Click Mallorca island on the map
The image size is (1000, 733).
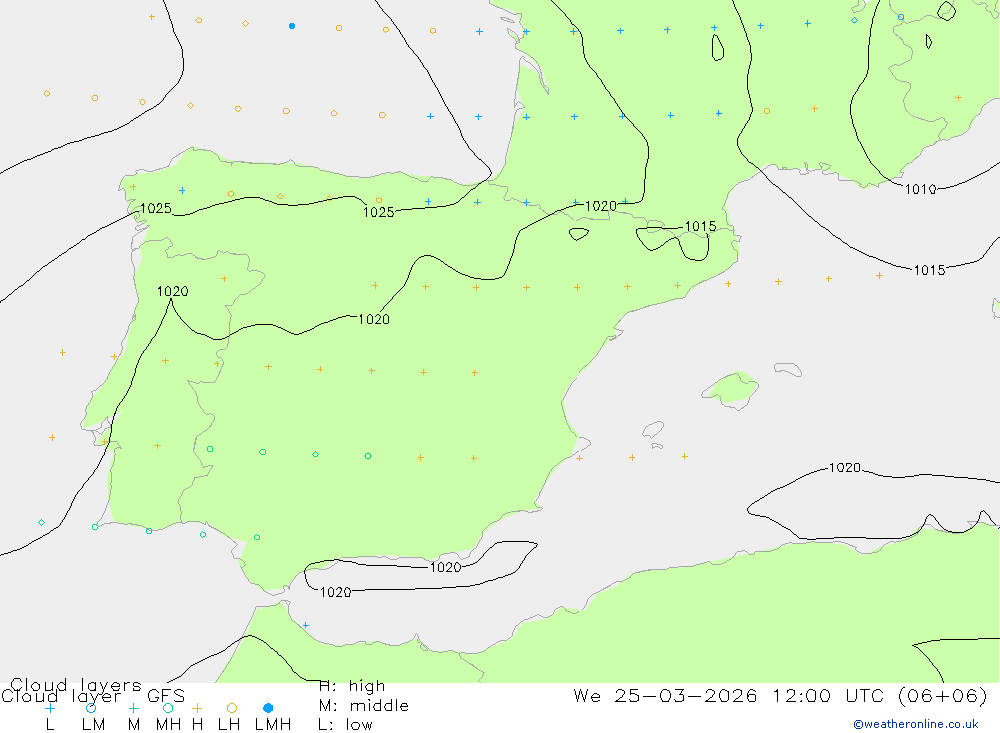click(732, 389)
